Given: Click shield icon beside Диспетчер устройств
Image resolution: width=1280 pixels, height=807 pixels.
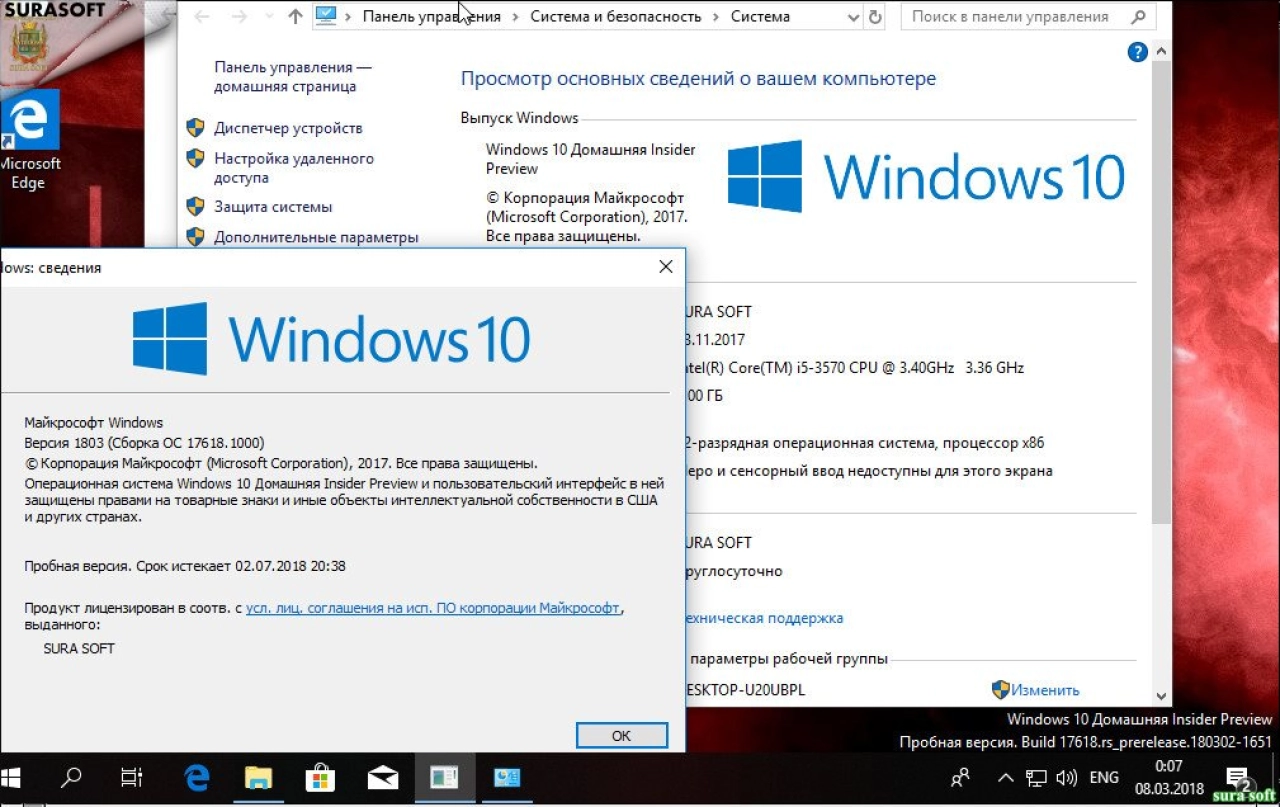Looking at the screenshot, I should (x=195, y=128).
